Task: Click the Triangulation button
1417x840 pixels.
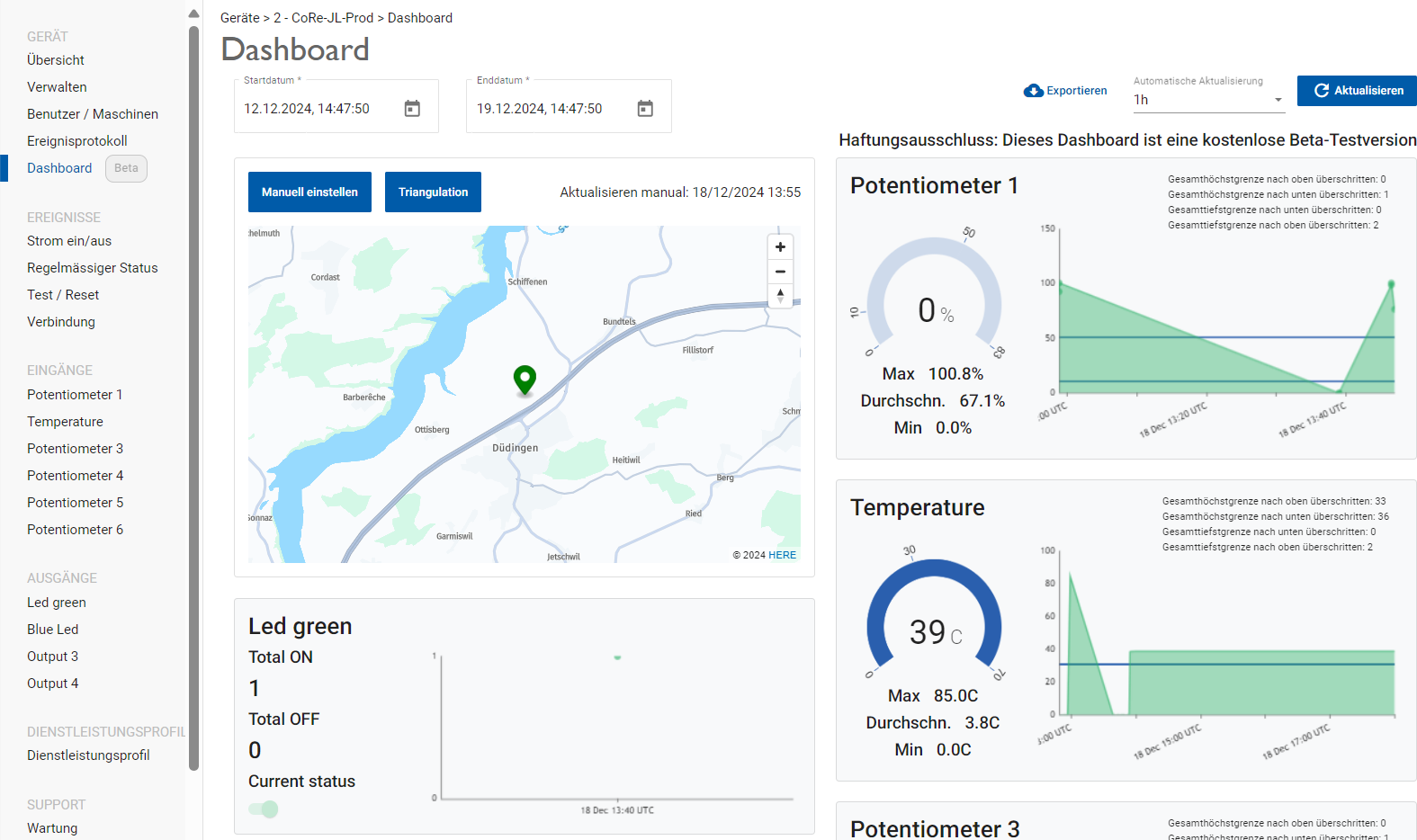Action: (433, 192)
